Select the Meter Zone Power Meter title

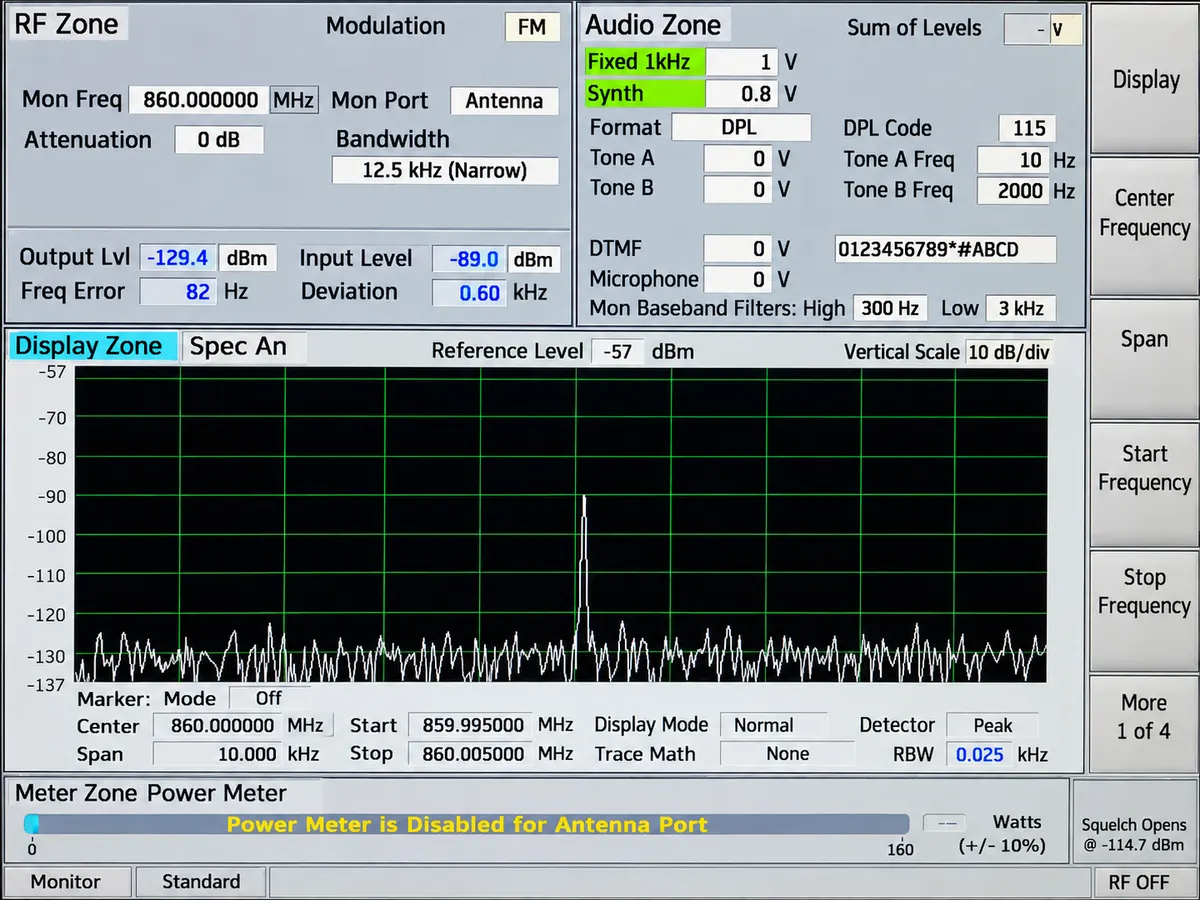point(151,794)
